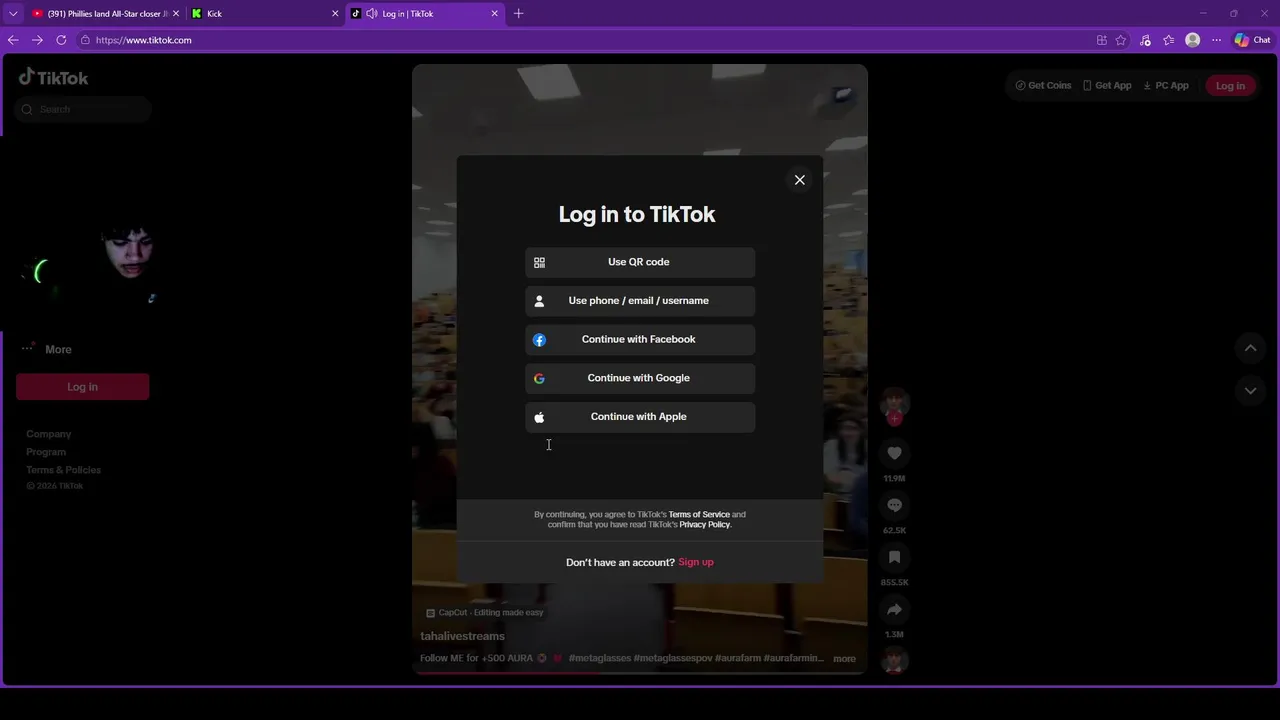The image size is (1280, 720).
Task: Click QR code icon in login option
Action: [539, 262]
